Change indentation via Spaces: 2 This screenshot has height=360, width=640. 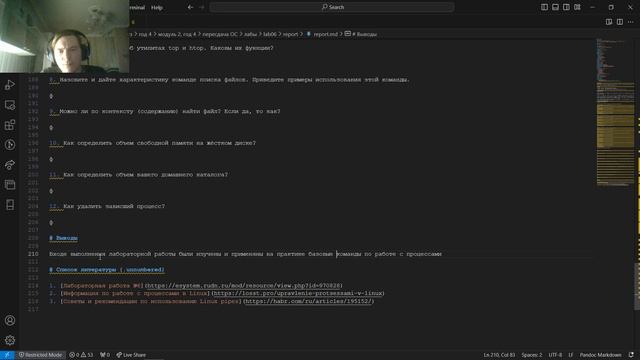531,355
